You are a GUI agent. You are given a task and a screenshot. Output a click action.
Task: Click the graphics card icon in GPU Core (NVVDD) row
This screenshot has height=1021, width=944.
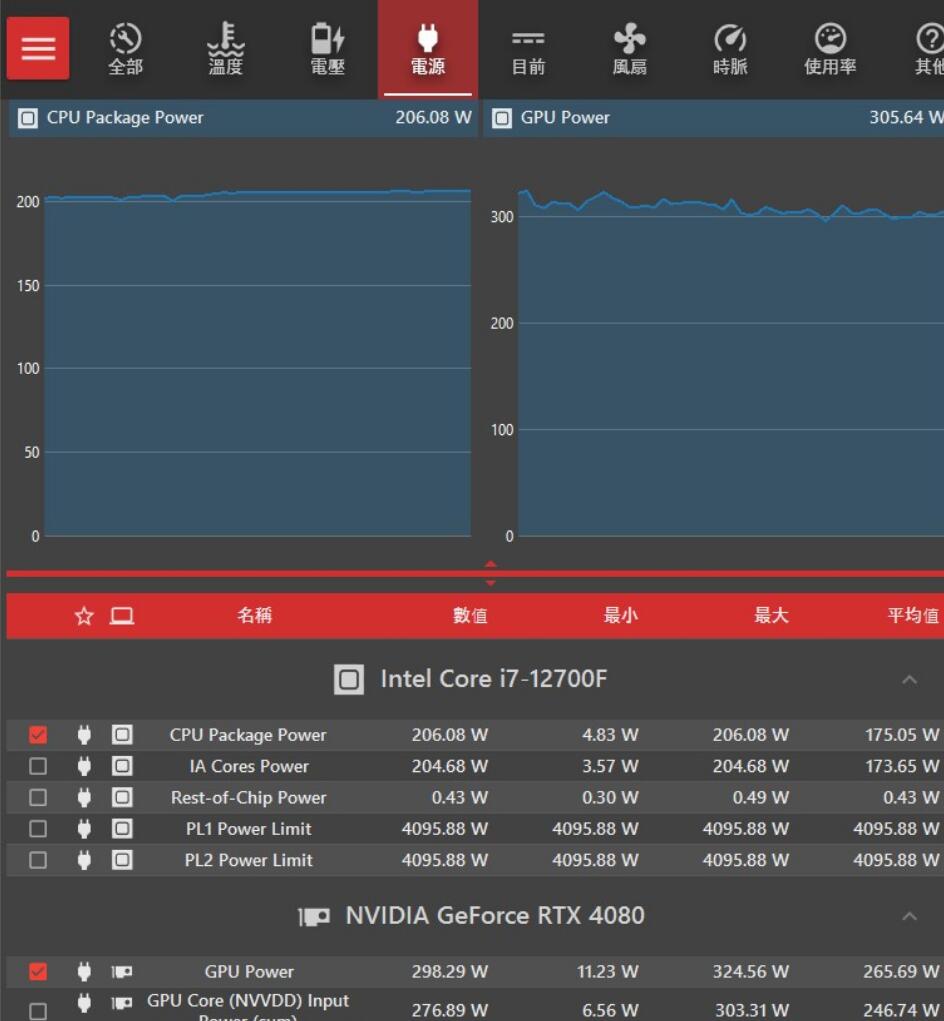click(x=122, y=1003)
